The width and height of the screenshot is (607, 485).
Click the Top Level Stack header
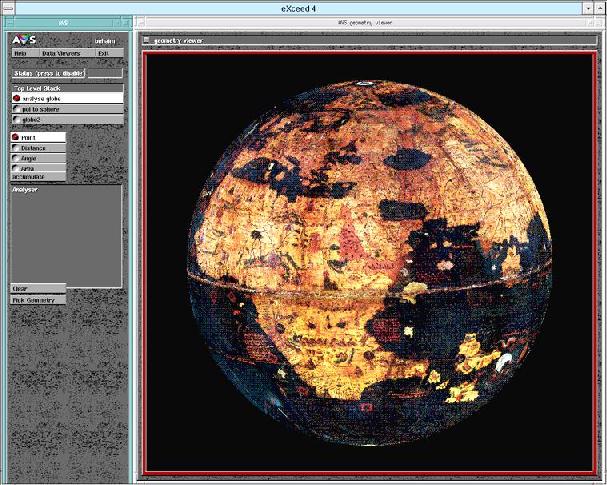point(68,88)
